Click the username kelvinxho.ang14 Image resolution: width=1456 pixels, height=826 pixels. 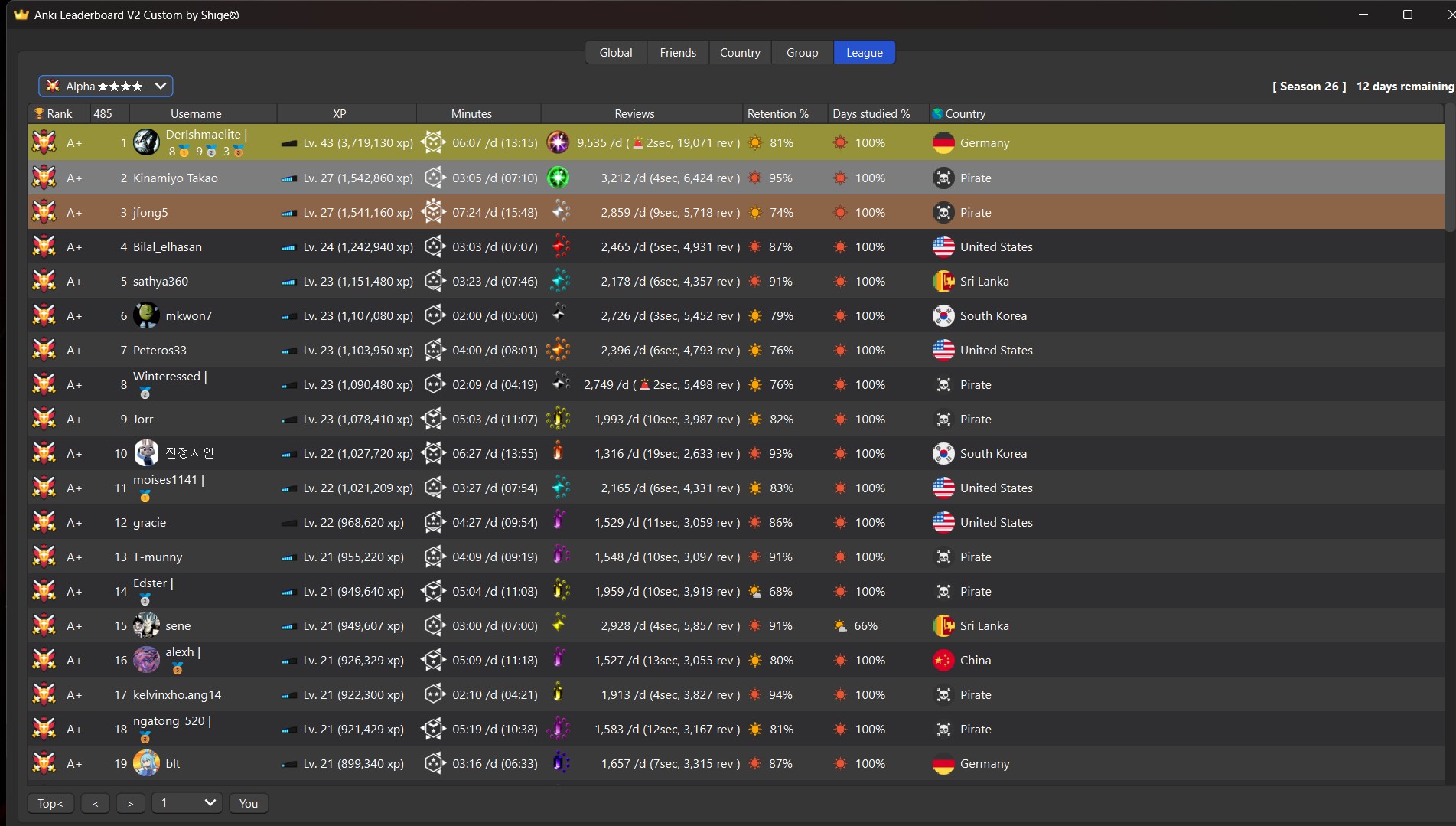pyautogui.click(x=177, y=694)
